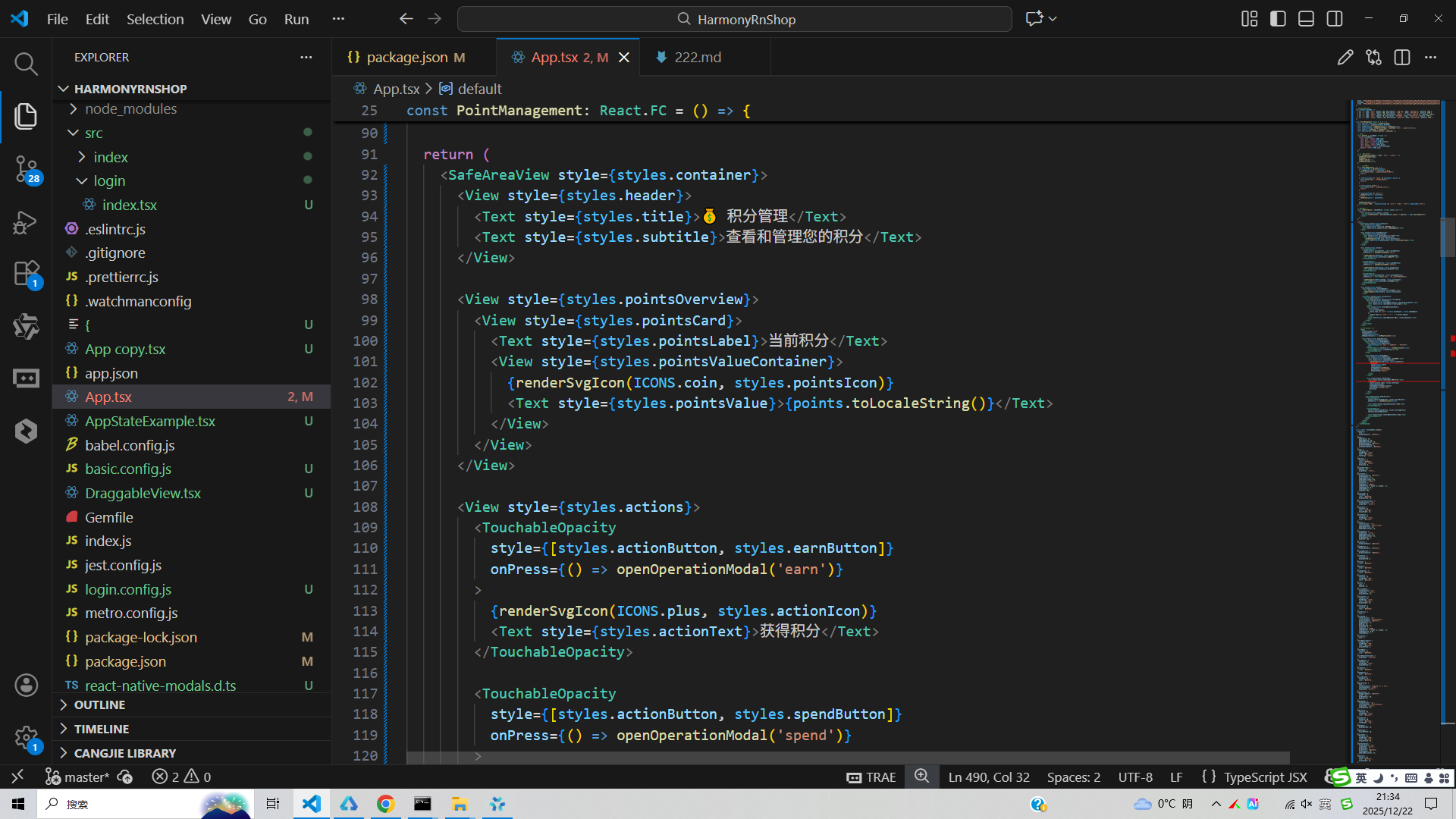Switch to the 222.md tab
This screenshot has width=1456, height=819.
(x=698, y=58)
